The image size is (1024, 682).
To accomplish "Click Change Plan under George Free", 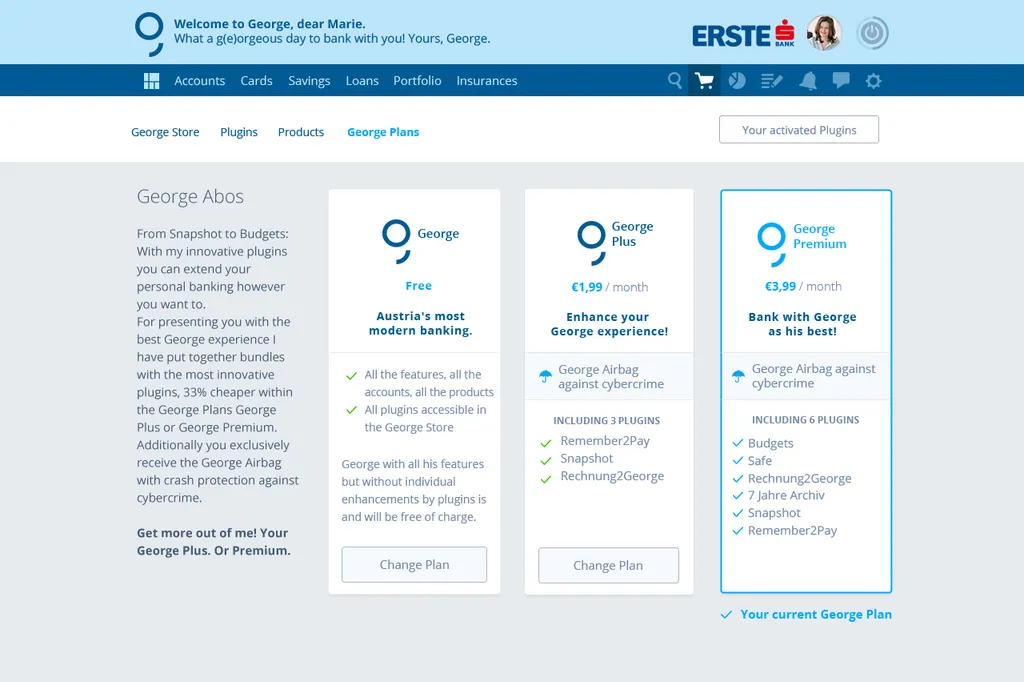I will click(x=414, y=564).
